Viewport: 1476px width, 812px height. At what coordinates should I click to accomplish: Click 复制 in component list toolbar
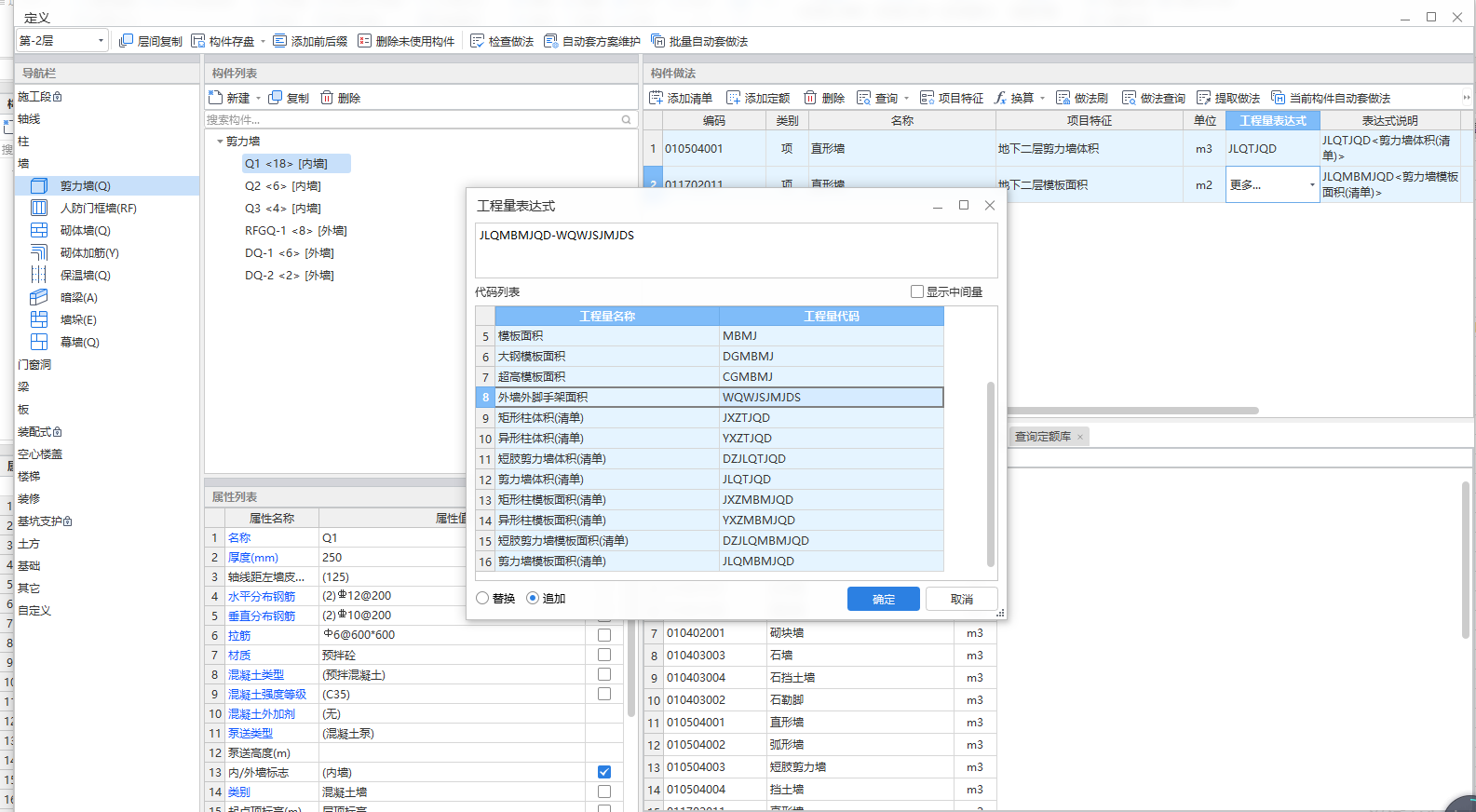289,98
